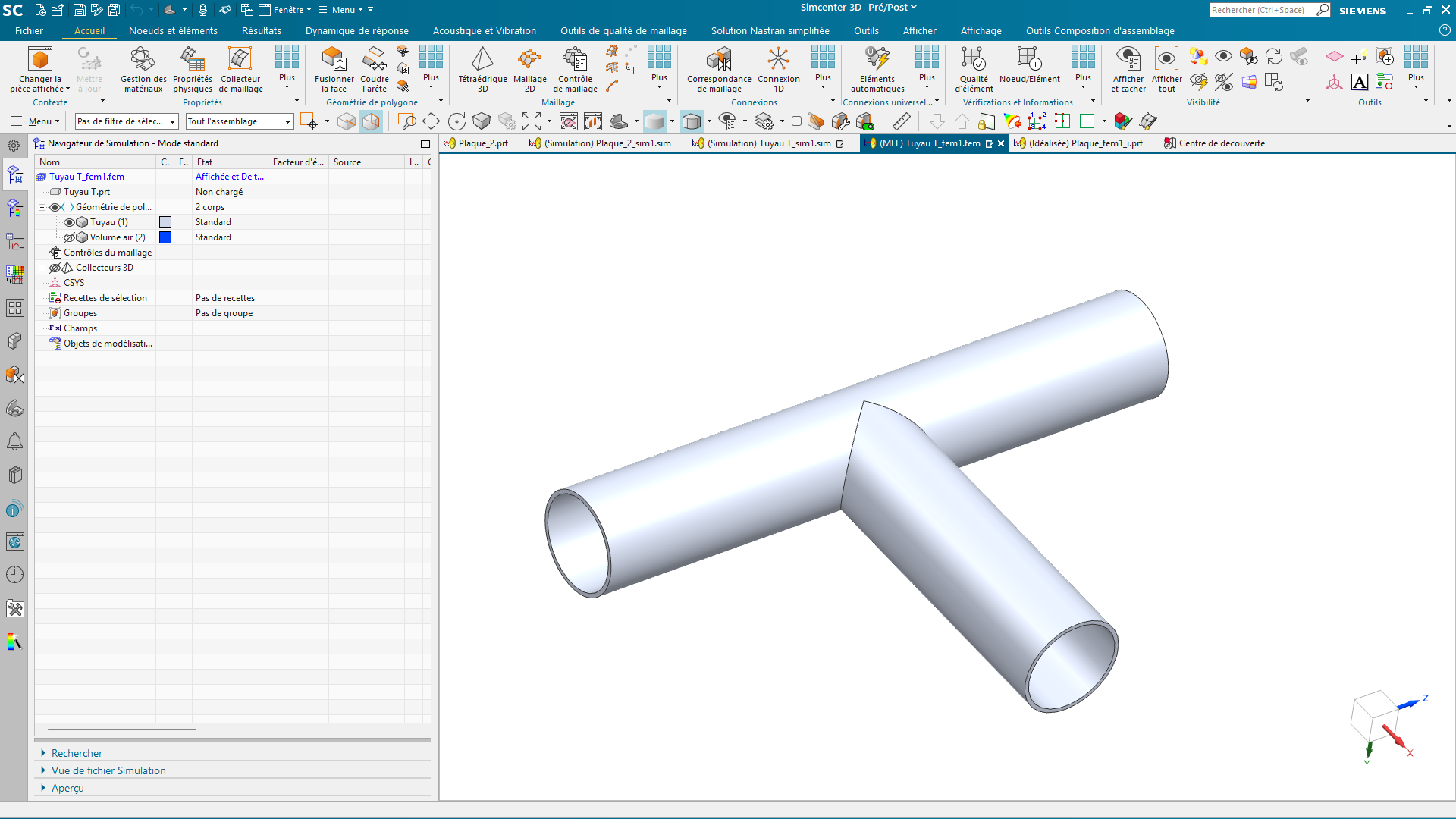This screenshot has height=819, width=1456.
Task: Open the Centre de découverte tab
Action: pos(1214,143)
